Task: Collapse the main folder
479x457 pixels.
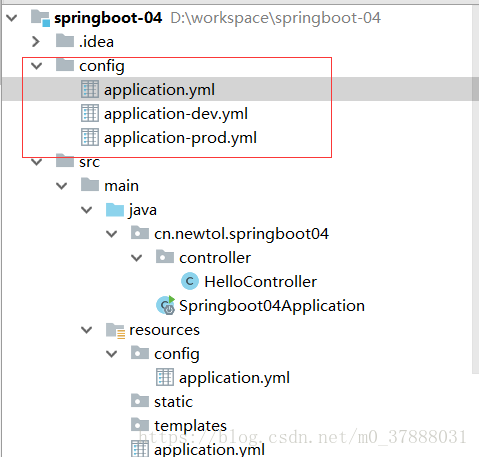Action: pos(61,186)
